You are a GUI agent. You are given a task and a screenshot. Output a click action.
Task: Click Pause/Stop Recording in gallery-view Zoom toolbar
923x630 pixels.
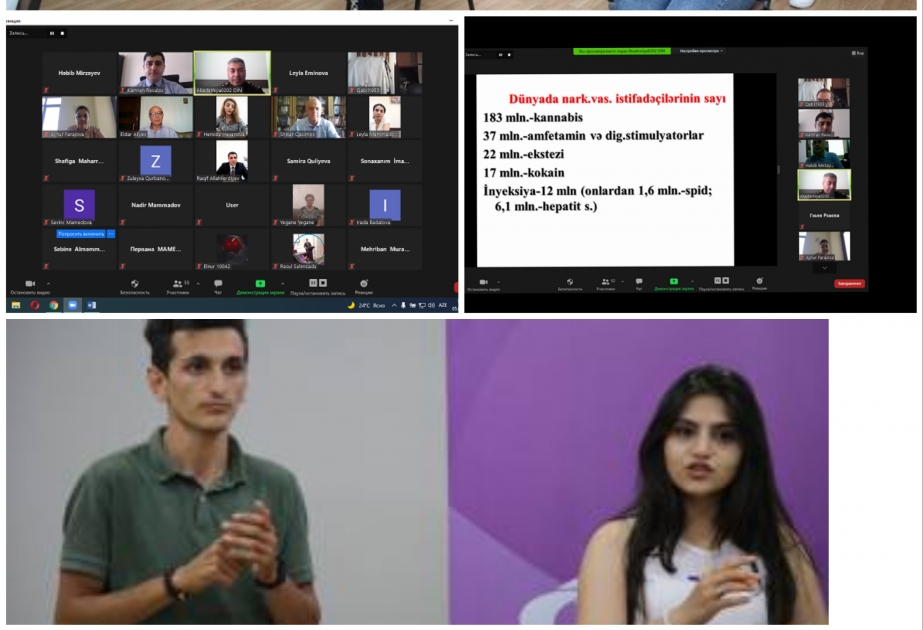(x=318, y=287)
